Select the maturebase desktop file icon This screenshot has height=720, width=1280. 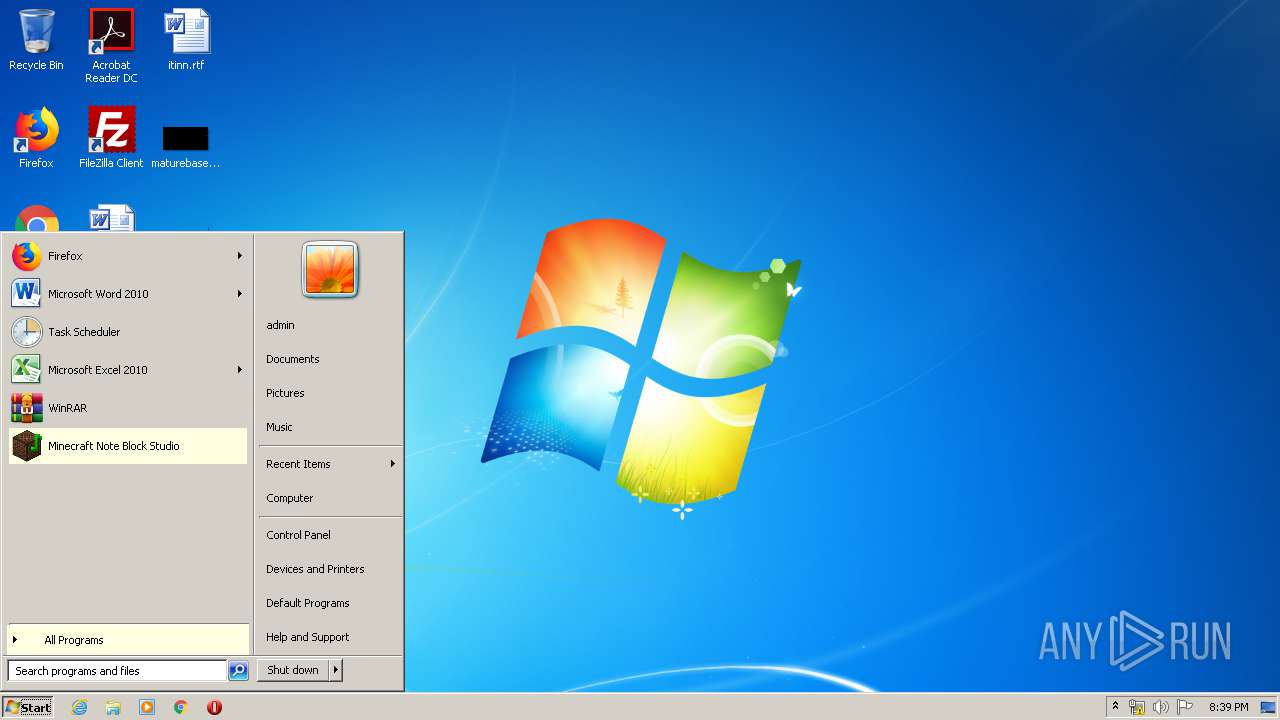point(186,140)
